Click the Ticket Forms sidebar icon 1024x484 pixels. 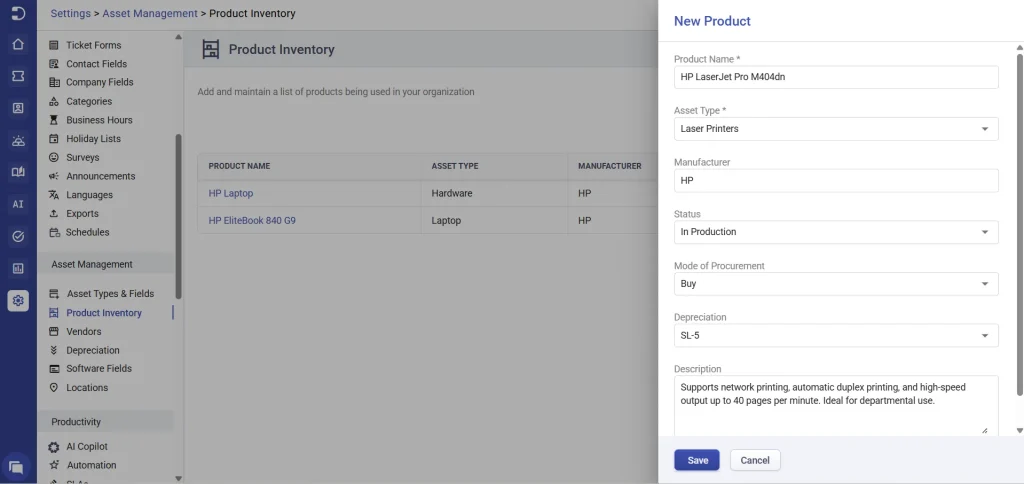click(54, 45)
